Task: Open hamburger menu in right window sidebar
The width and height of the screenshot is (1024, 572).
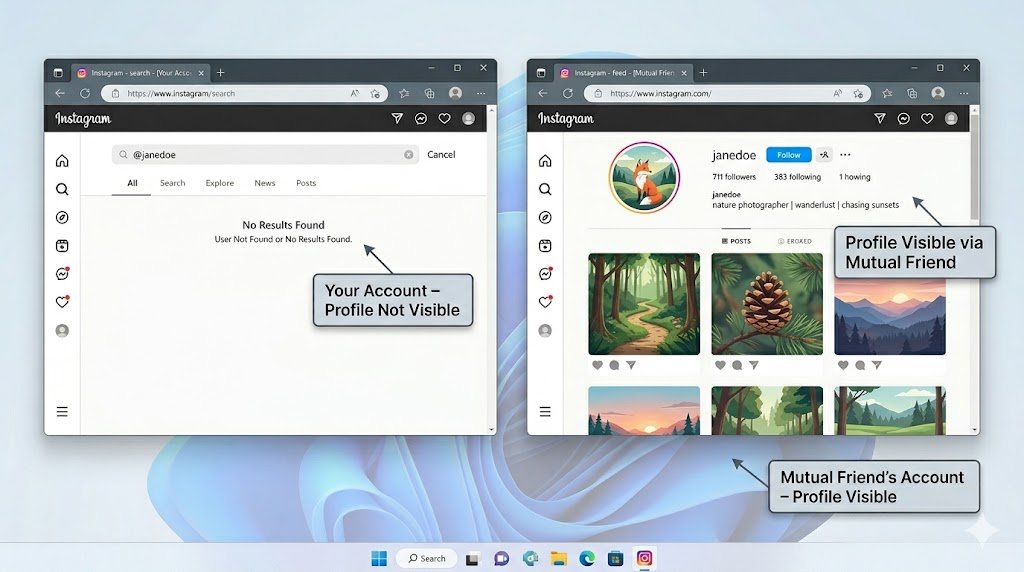Action: point(545,411)
